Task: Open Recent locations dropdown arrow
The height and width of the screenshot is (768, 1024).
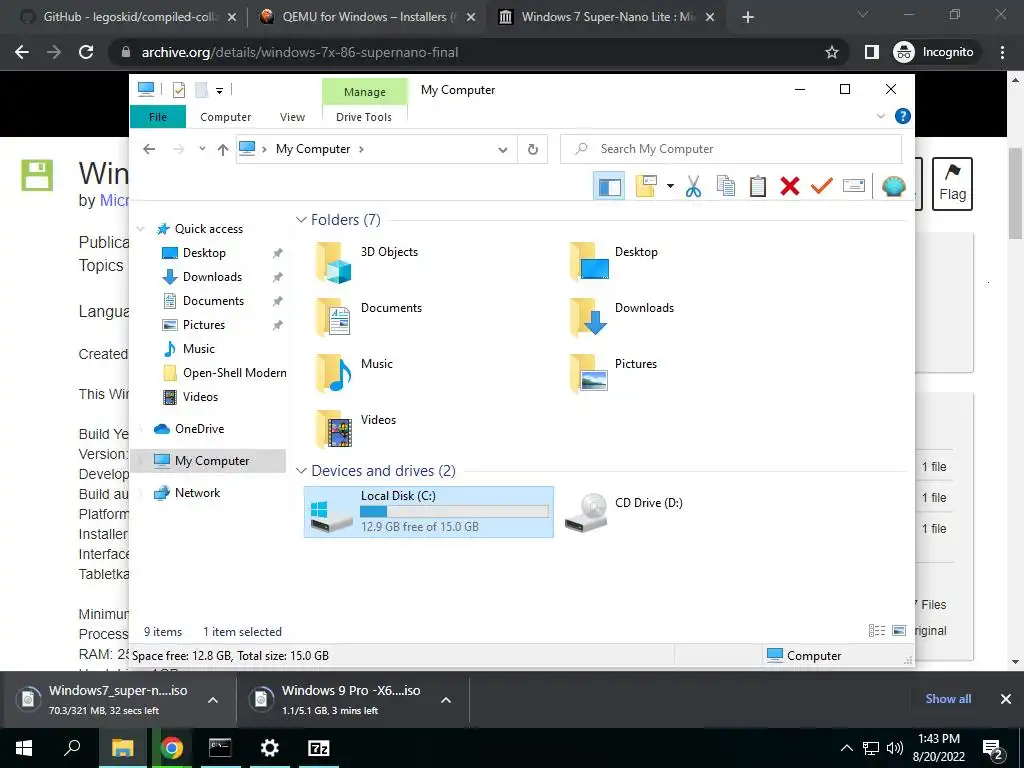Action: [202, 150]
